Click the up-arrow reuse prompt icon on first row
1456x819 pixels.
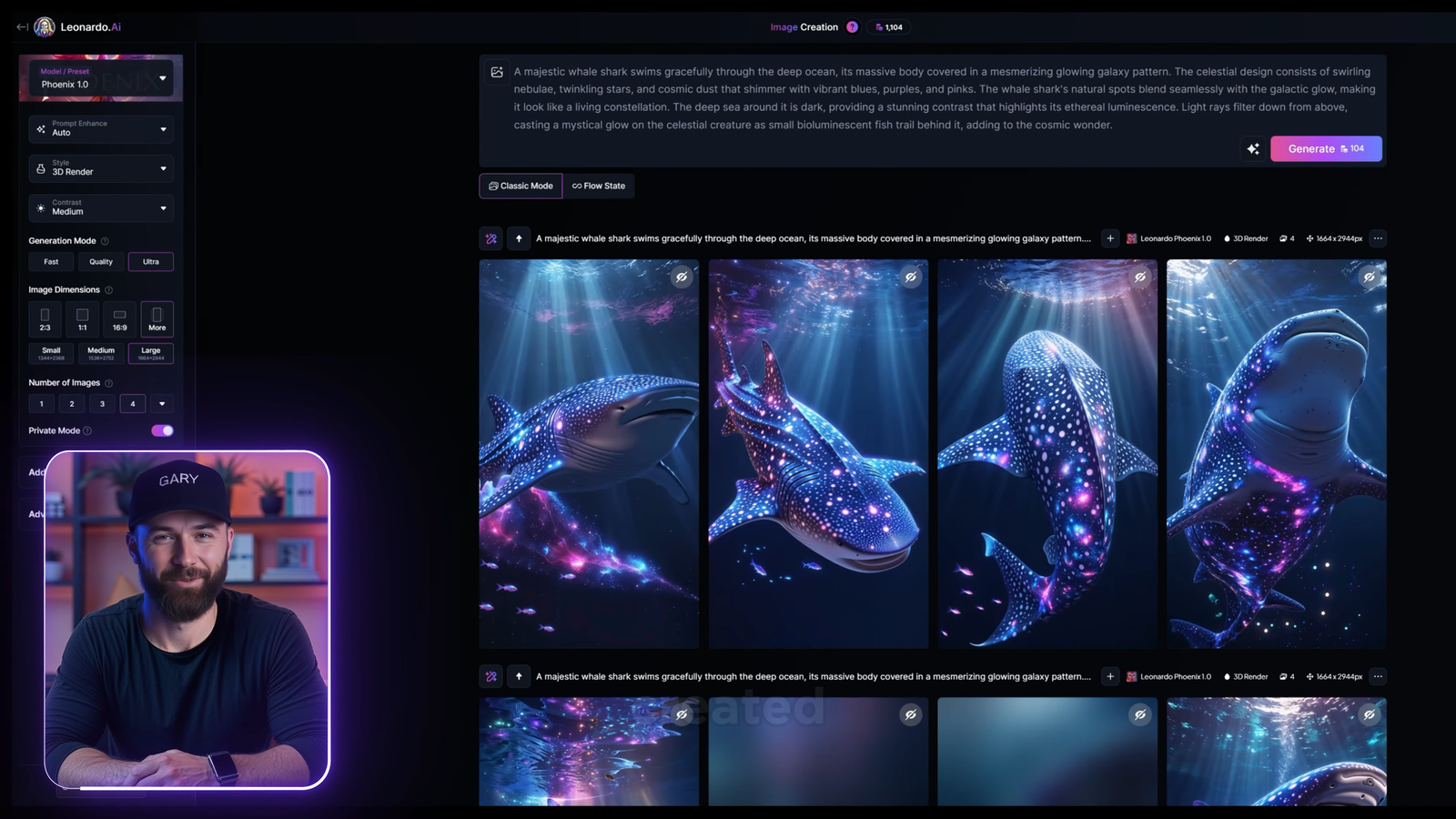[519, 238]
